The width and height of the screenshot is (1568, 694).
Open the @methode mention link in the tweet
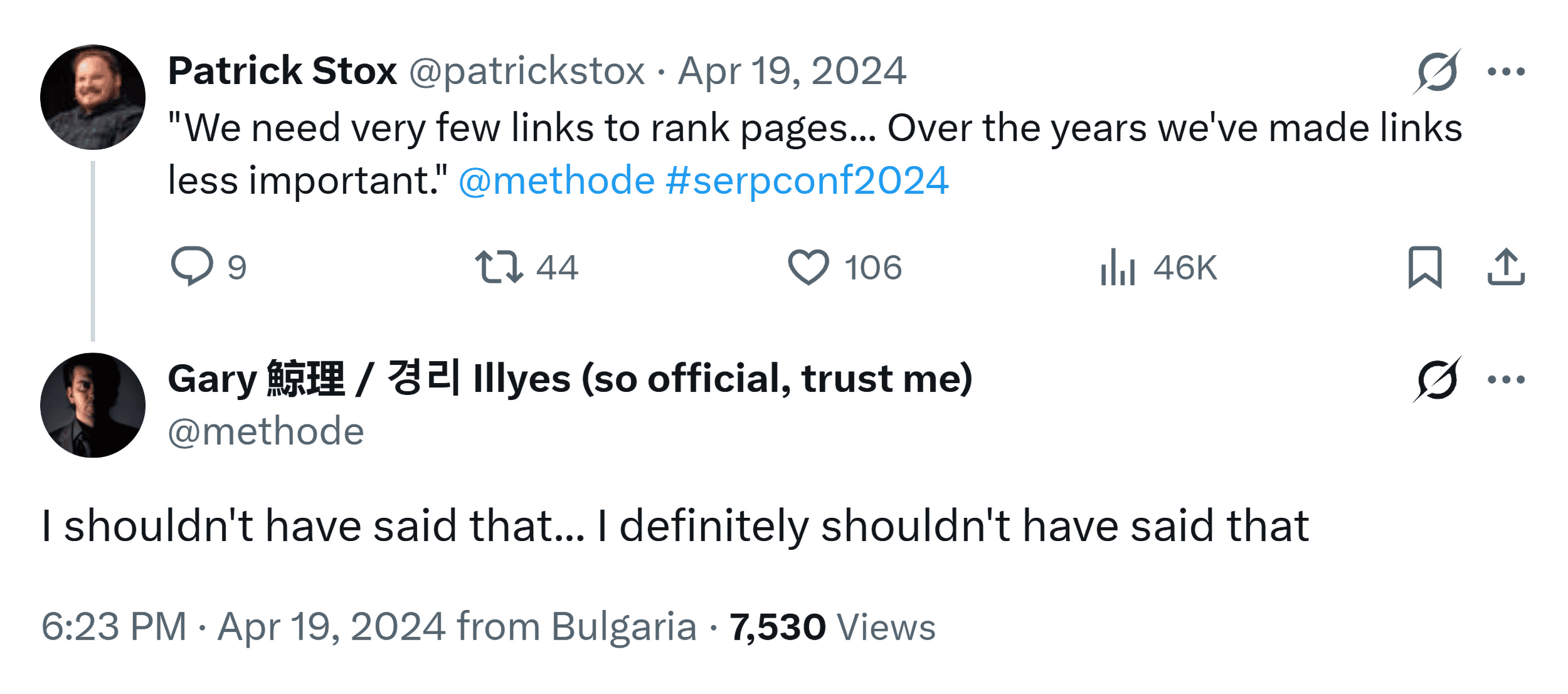coord(557,181)
